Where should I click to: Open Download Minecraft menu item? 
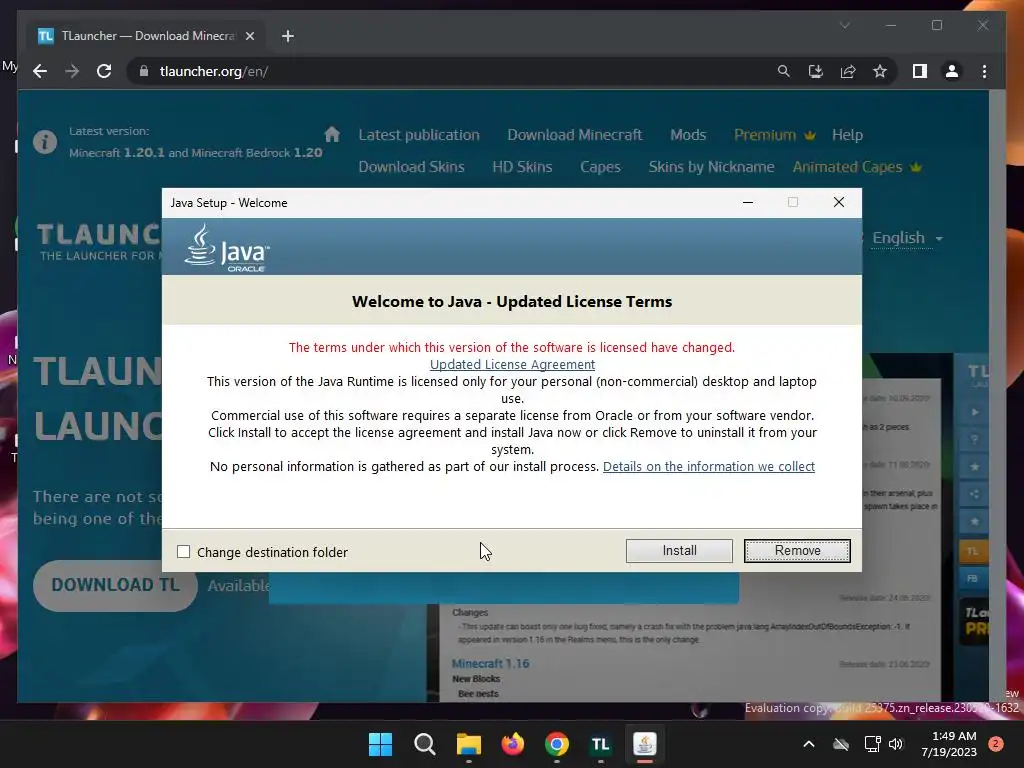575,135
